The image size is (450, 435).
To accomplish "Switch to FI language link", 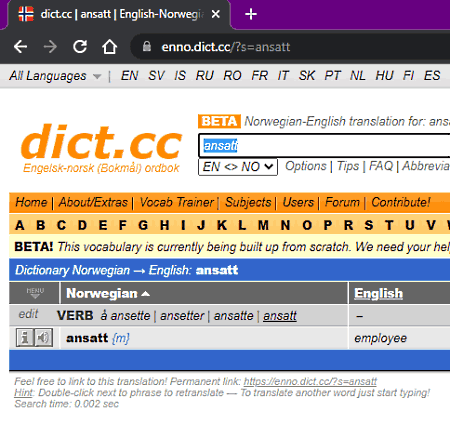I will point(408,76).
